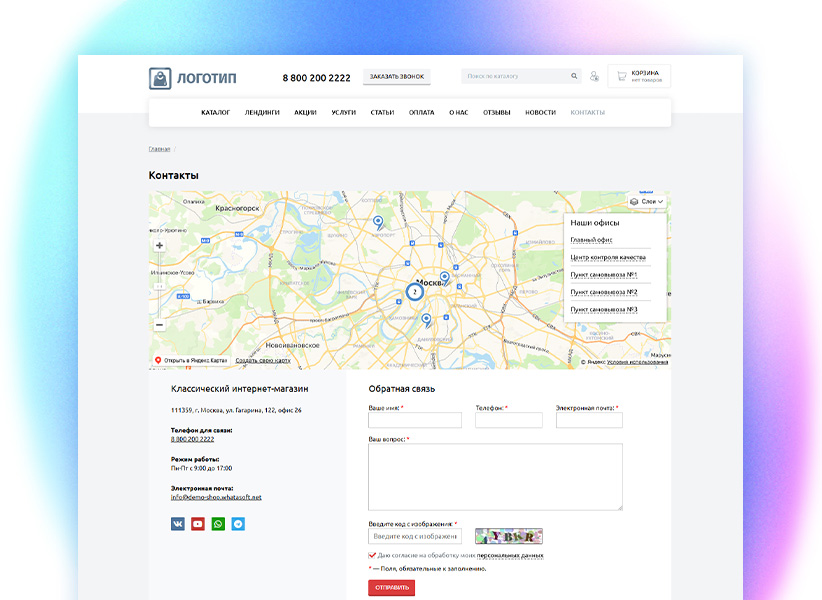Open the Слои layers dropdown on map
Viewport: 822px width, 600px height.
pyautogui.click(x=645, y=199)
